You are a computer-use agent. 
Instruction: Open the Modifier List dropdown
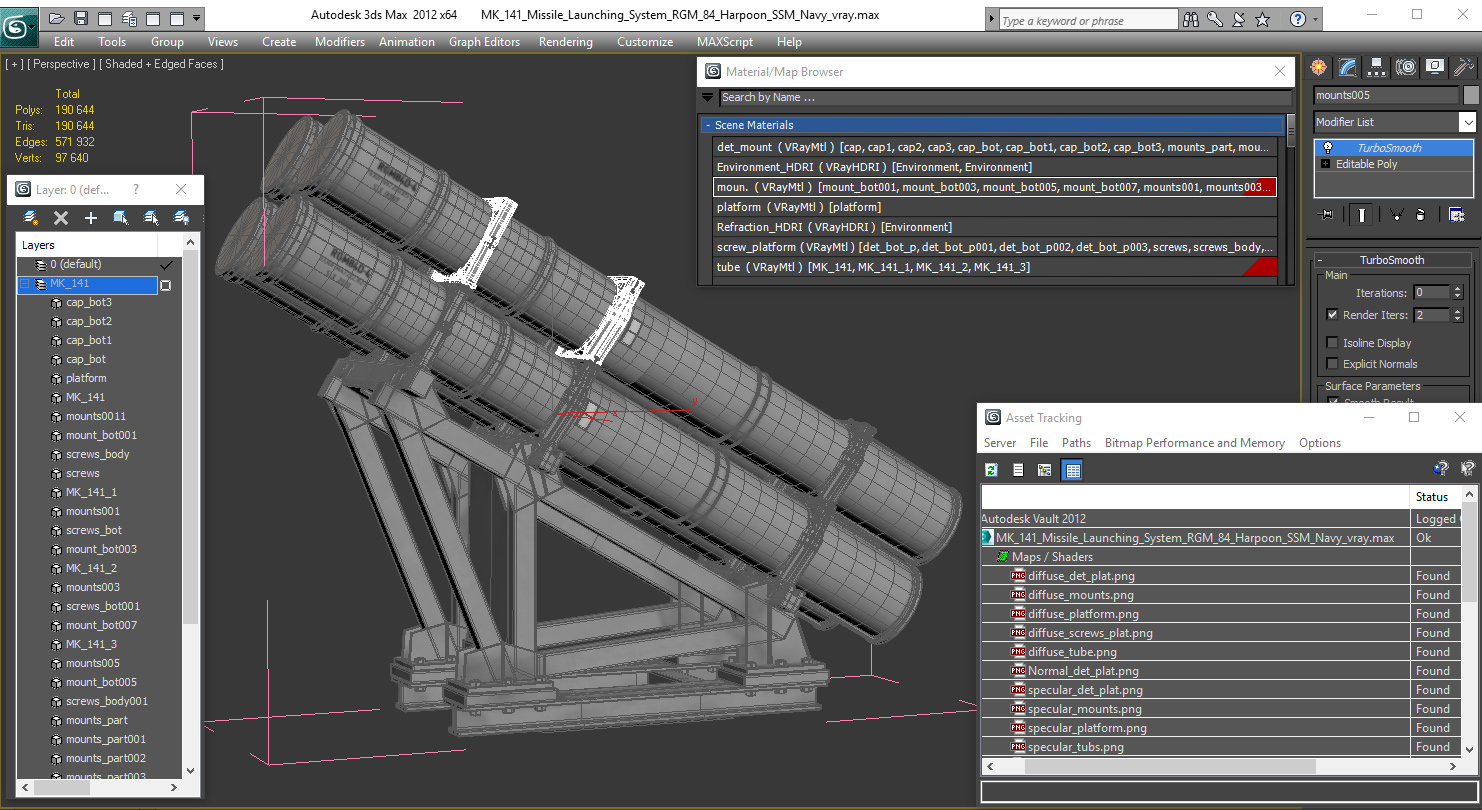coord(1467,122)
